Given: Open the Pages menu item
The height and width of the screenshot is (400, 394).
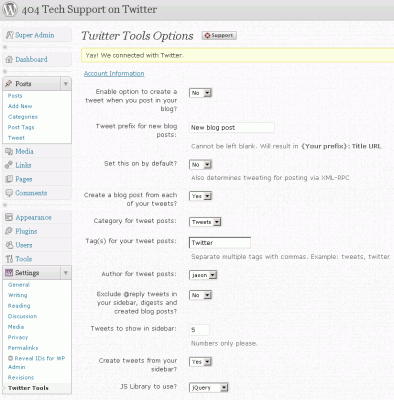Looking at the screenshot, I should coord(24,179).
